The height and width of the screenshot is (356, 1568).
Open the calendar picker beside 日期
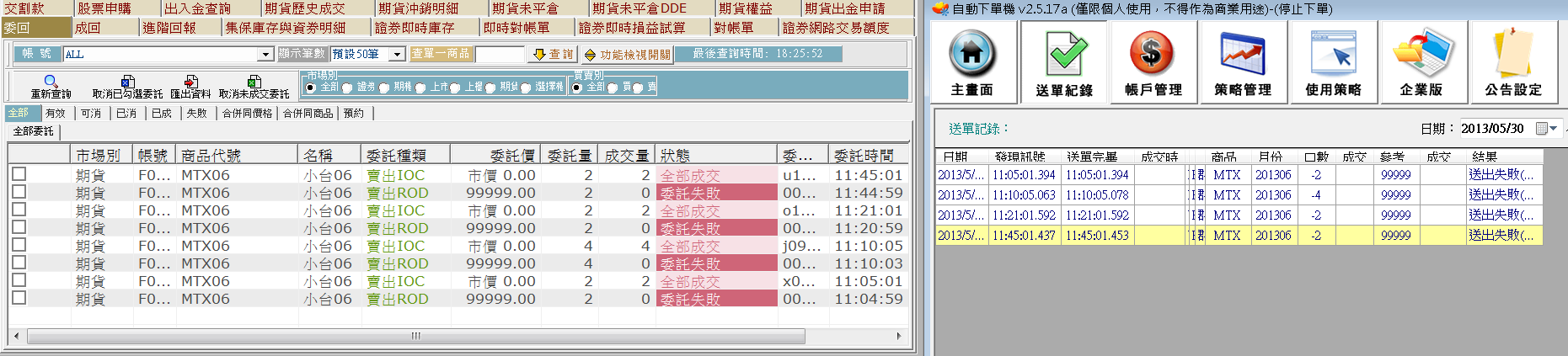[1542, 128]
